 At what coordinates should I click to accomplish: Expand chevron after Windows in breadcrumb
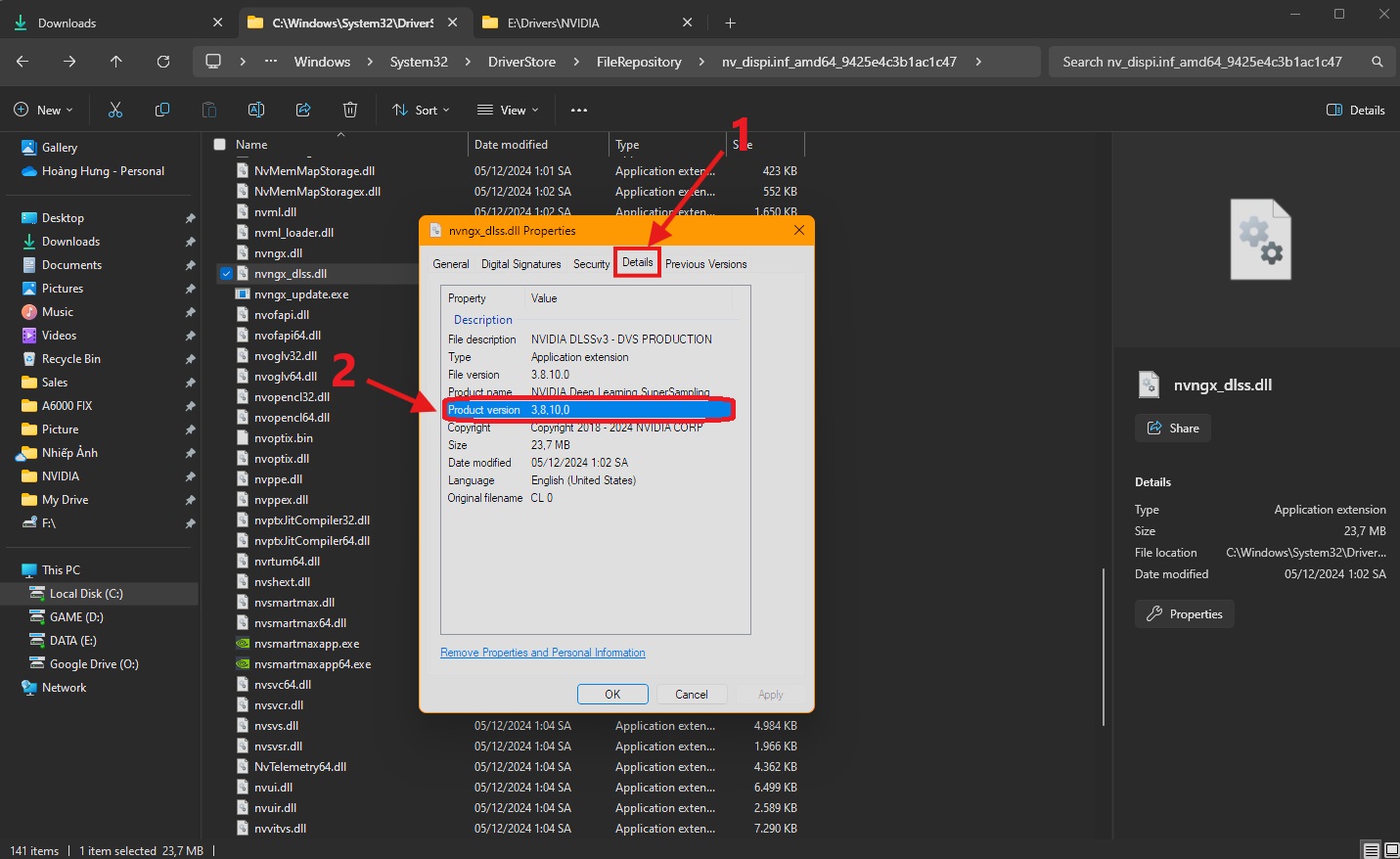click(x=370, y=62)
